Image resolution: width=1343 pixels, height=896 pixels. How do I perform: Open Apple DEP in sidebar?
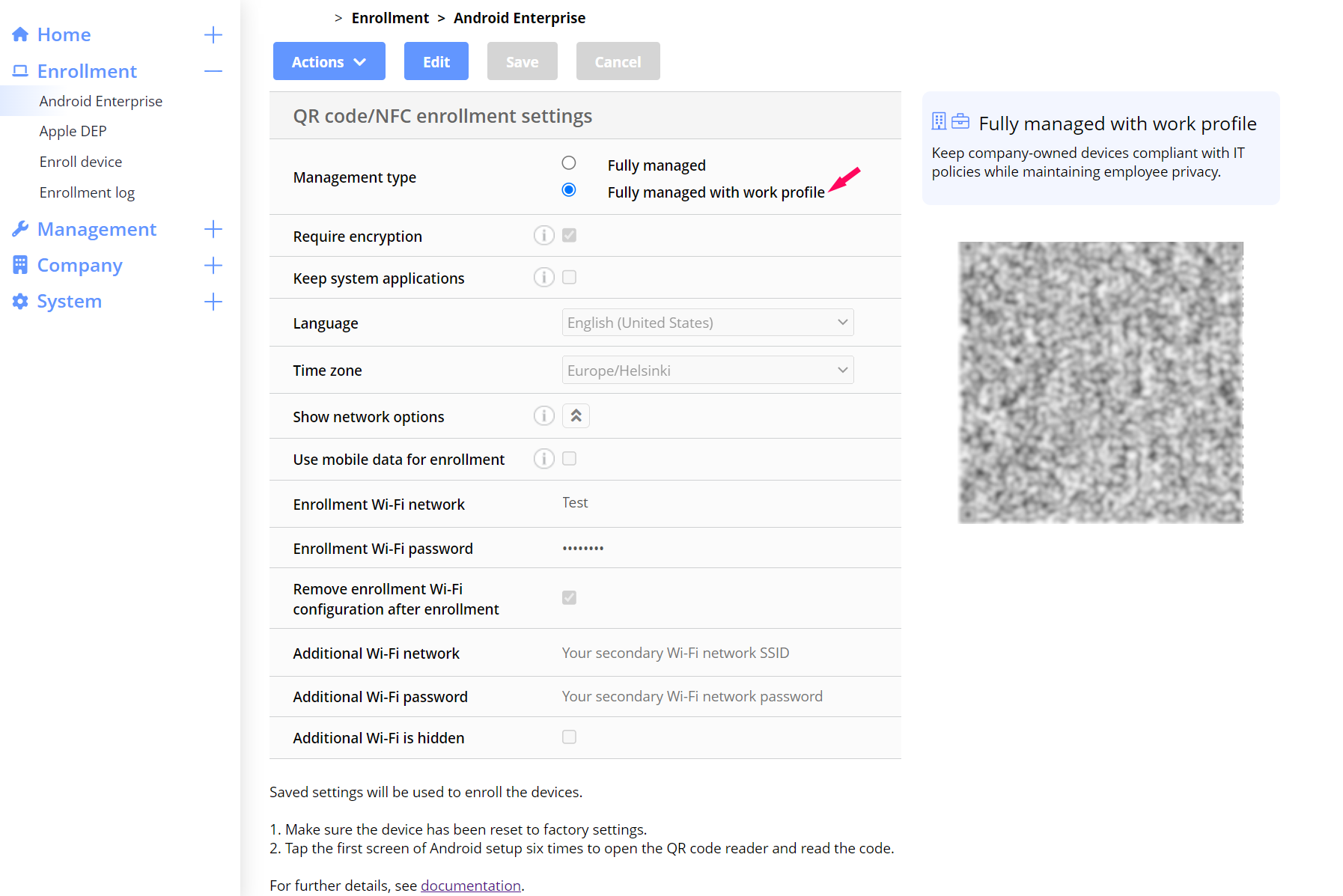[73, 131]
